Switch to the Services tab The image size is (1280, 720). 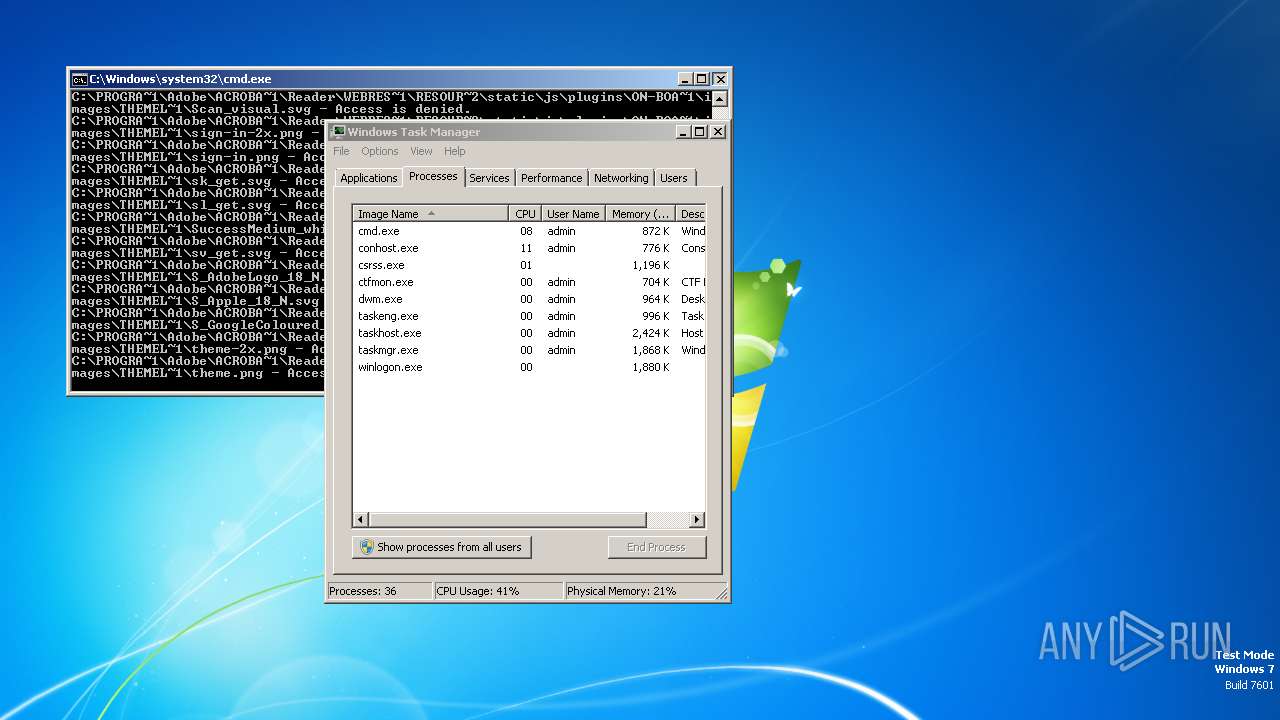tap(489, 178)
